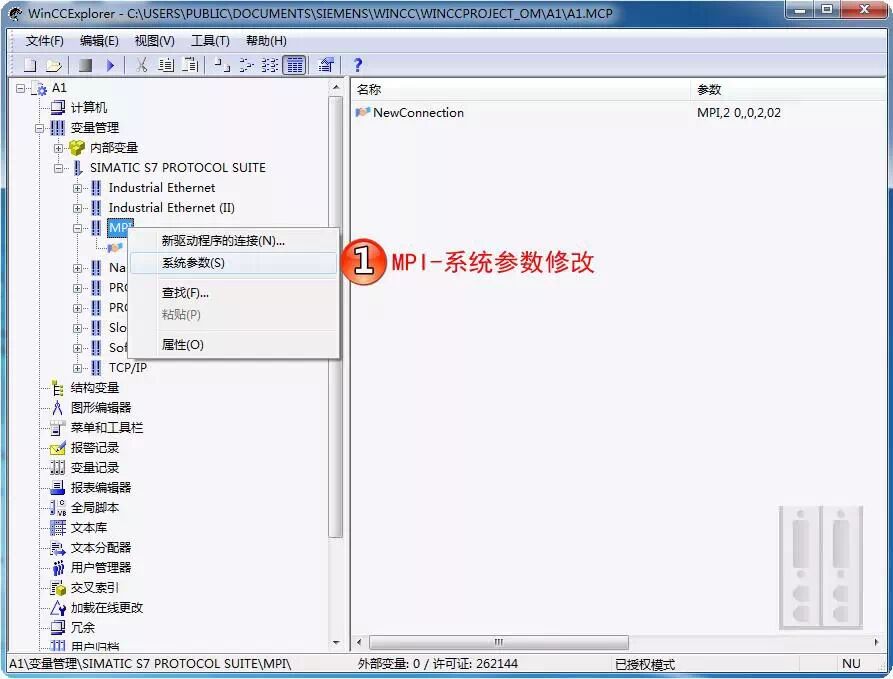
Task: Activate runtime with the blue play icon
Action: [x=110, y=65]
